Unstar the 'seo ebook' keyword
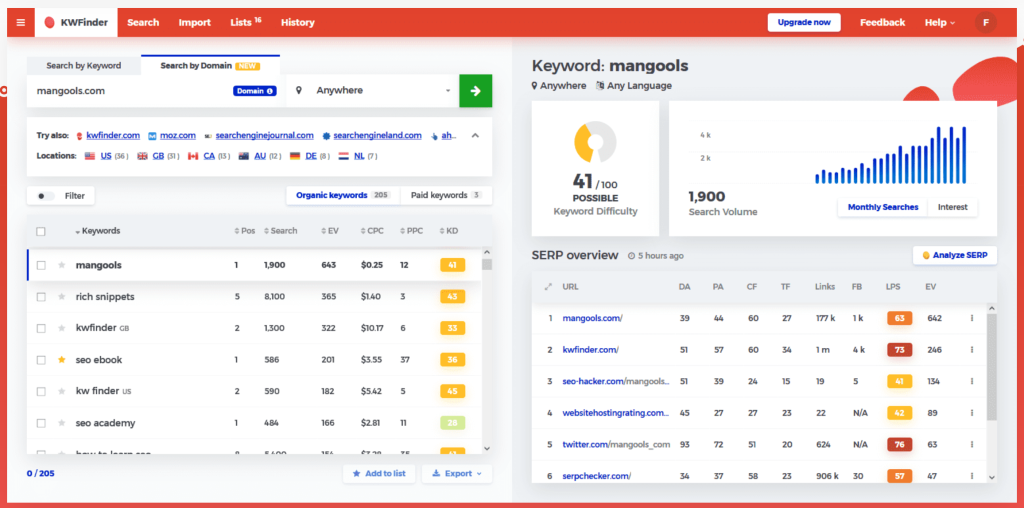Viewport: 1024px width, 508px height. coord(61,360)
